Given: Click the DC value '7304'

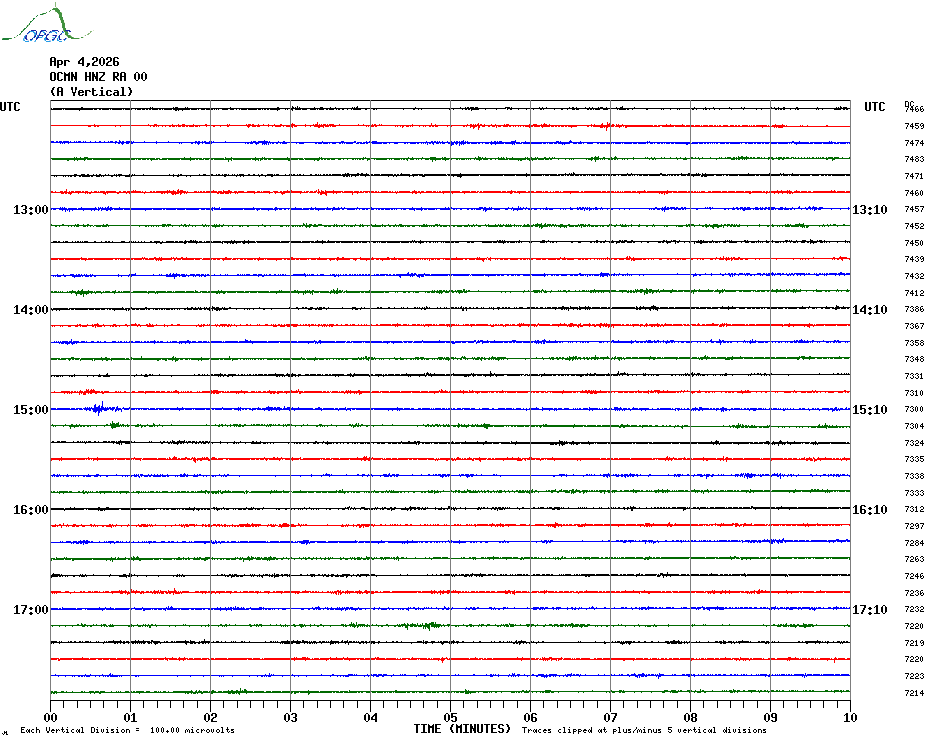Looking at the screenshot, I should tap(914, 426).
